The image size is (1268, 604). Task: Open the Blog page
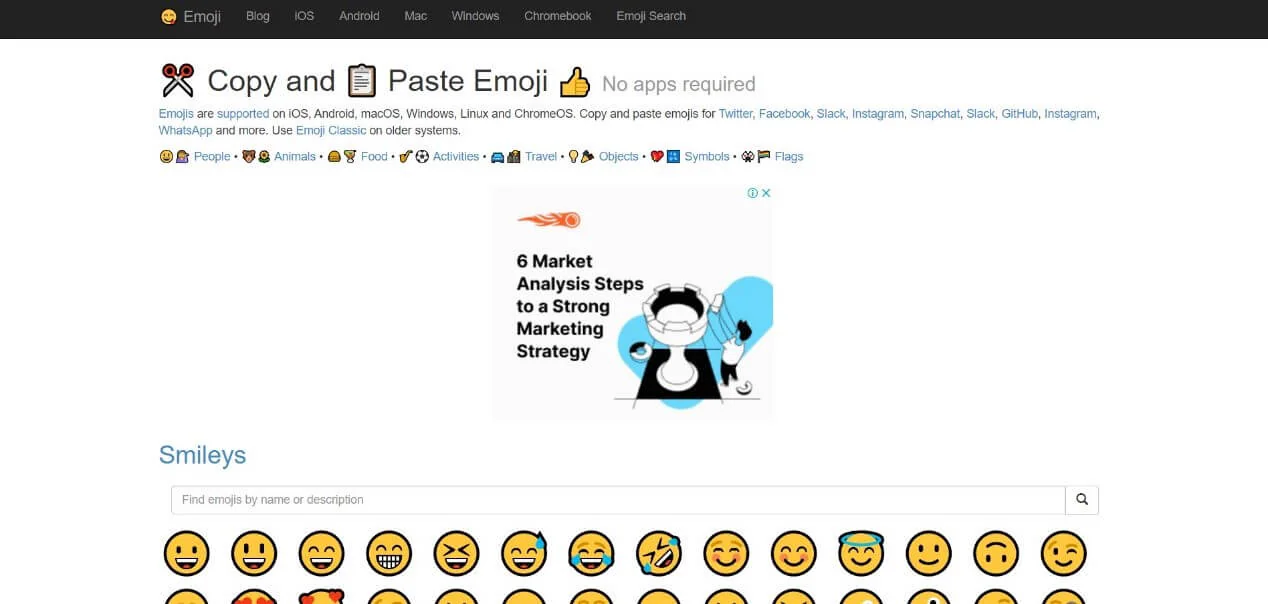[258, 16]
